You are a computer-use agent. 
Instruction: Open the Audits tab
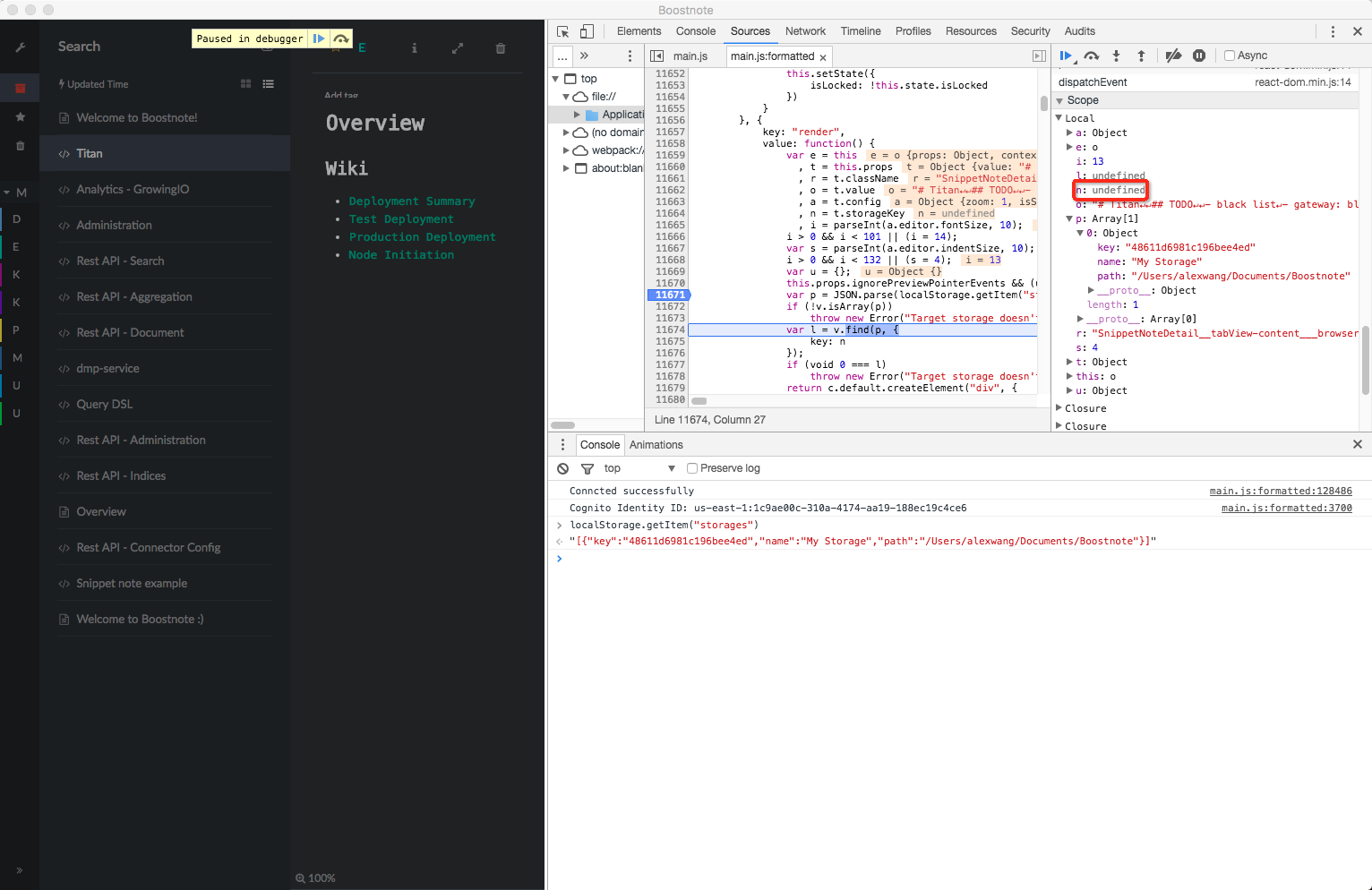coord(1079,31)
